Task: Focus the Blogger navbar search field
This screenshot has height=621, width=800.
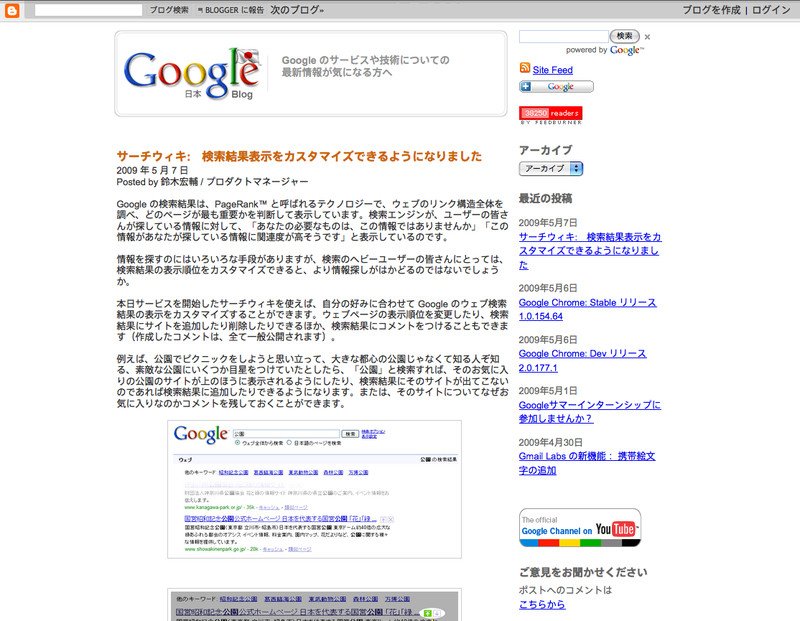Action: pos(88,10)
